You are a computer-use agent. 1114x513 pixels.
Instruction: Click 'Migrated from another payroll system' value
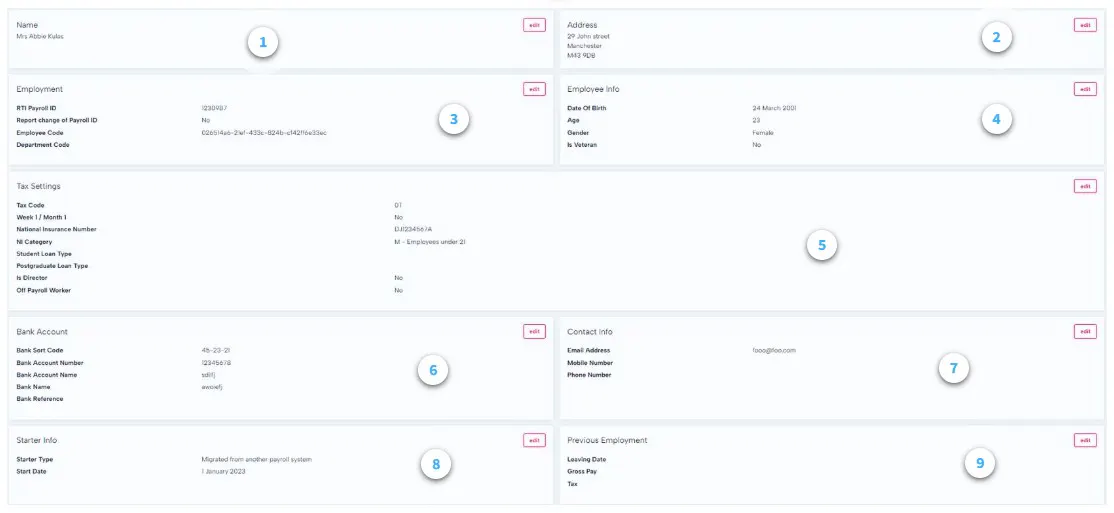coord(256,459)
